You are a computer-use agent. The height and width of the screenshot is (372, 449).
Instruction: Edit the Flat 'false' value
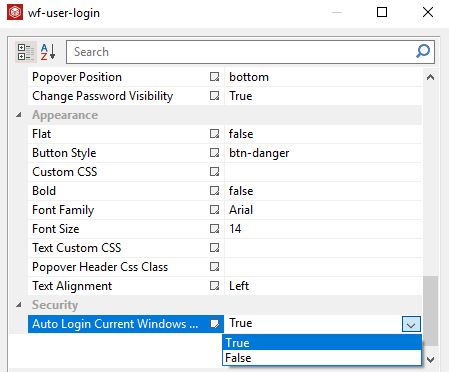(323, 134)
